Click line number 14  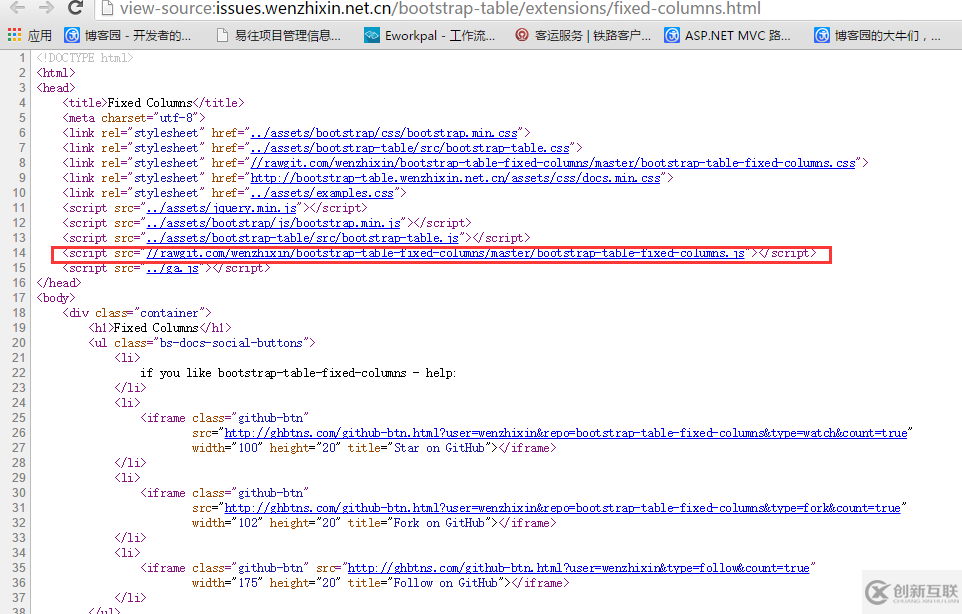click(x=19, y=253)
